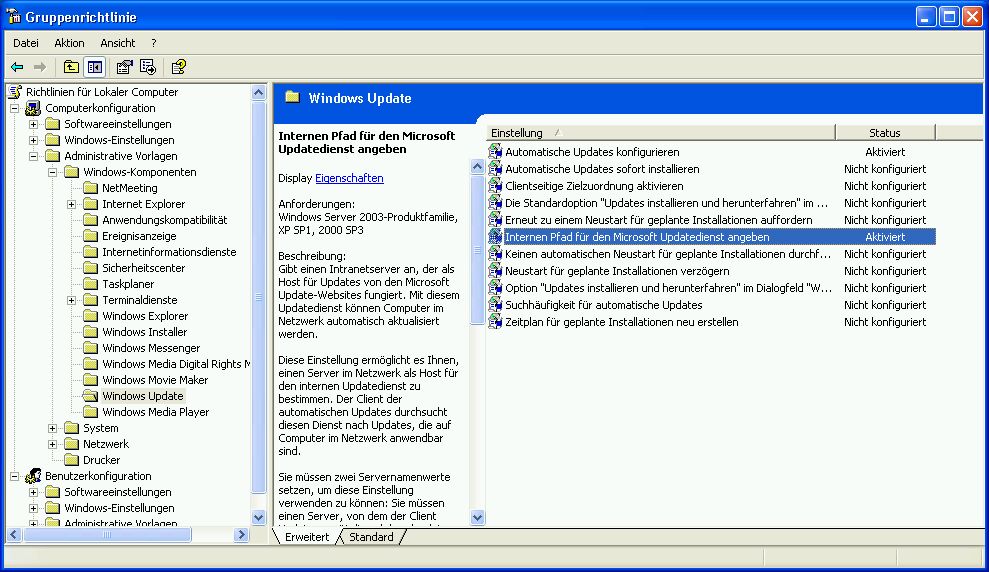The image size is (989, 572).
Task: Toggle the Show/Hide console tree icon
Action: click(x=95, y=67)
